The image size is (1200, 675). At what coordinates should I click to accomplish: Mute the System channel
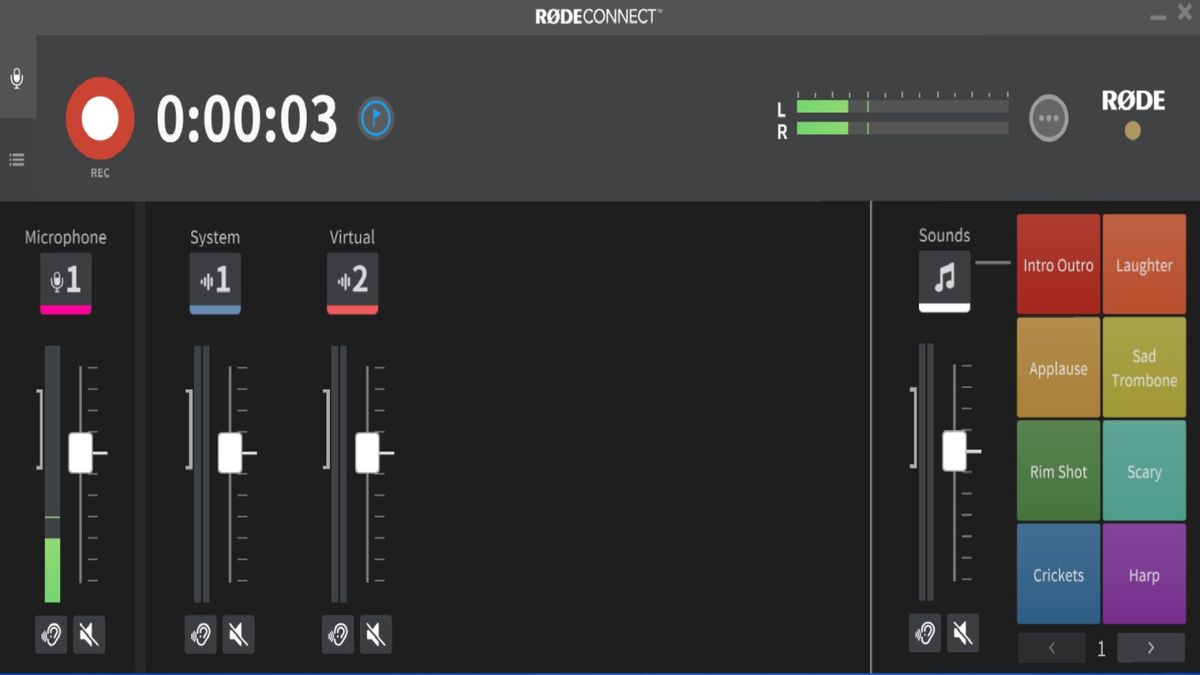click(238, 633)
